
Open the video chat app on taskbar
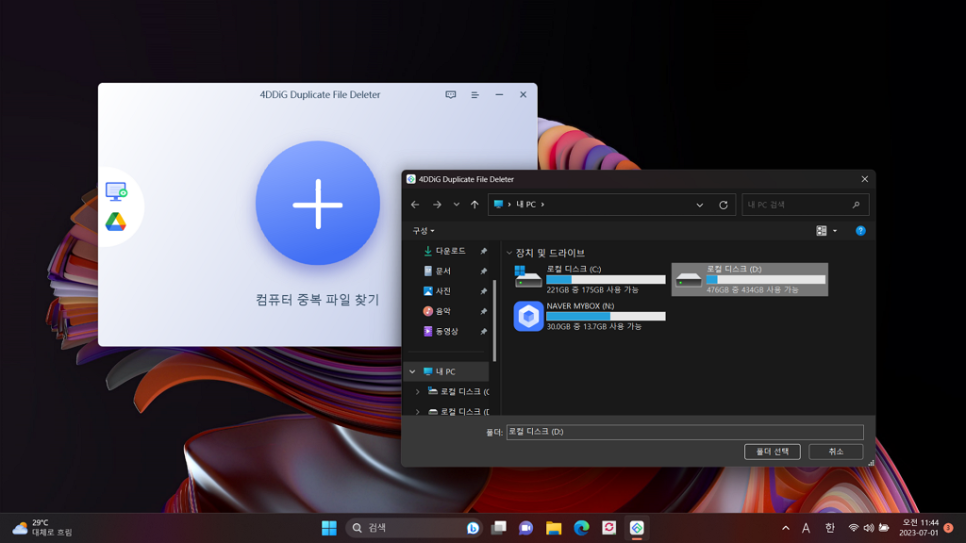pyautogui.click(x=526, y=528)
